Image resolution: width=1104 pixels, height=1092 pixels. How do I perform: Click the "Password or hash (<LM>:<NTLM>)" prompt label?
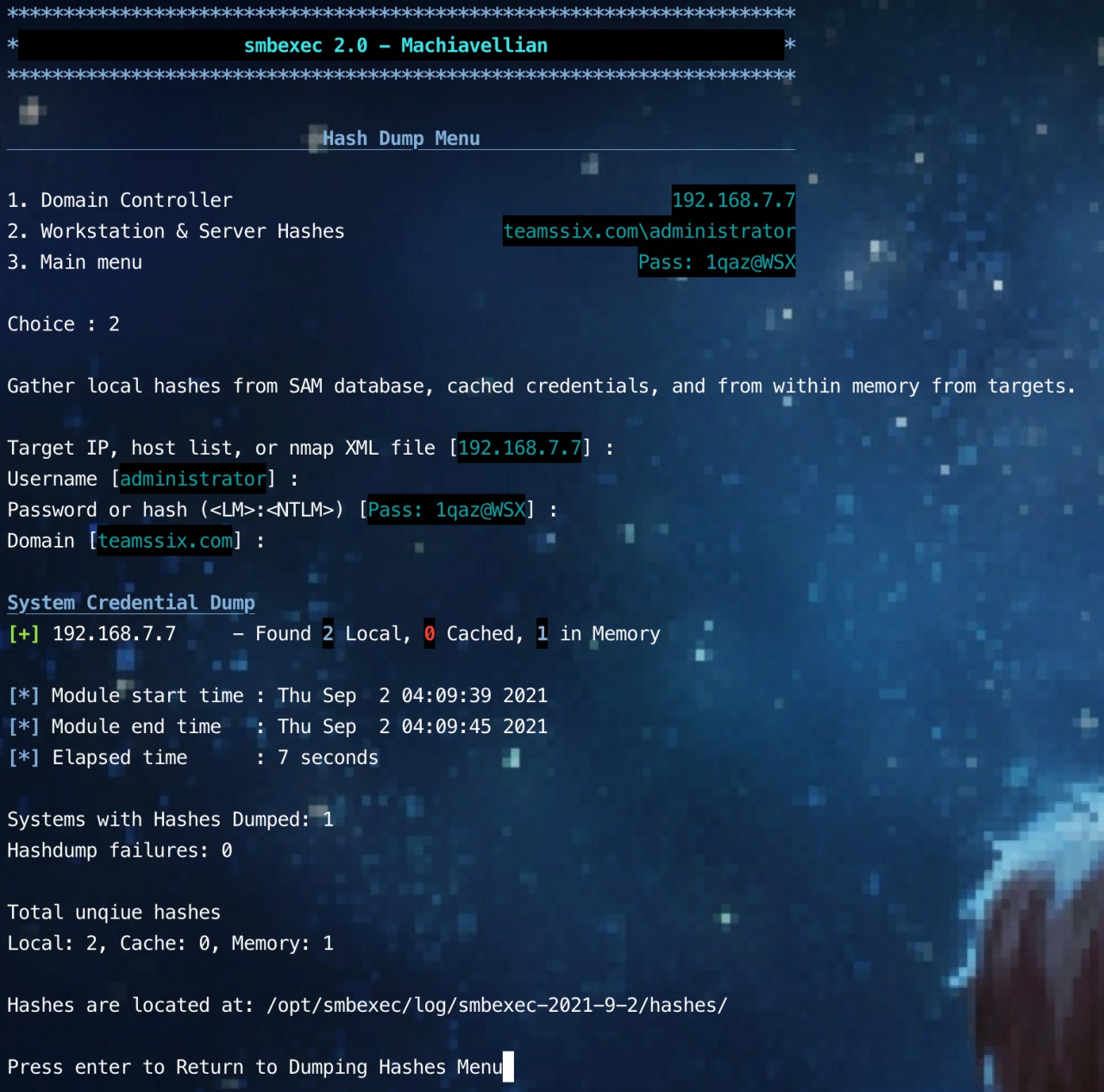(175, 510)
